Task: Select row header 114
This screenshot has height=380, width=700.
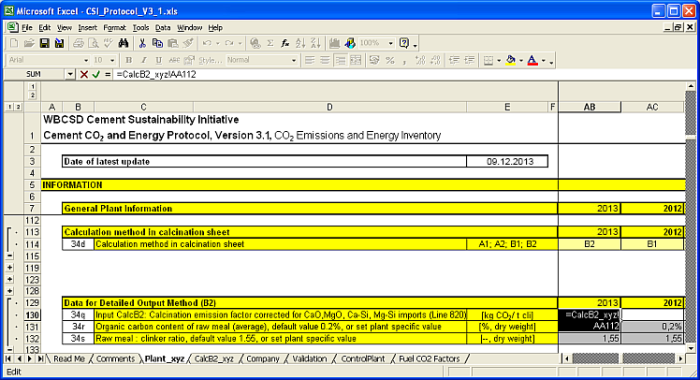Action: (32, 244)
